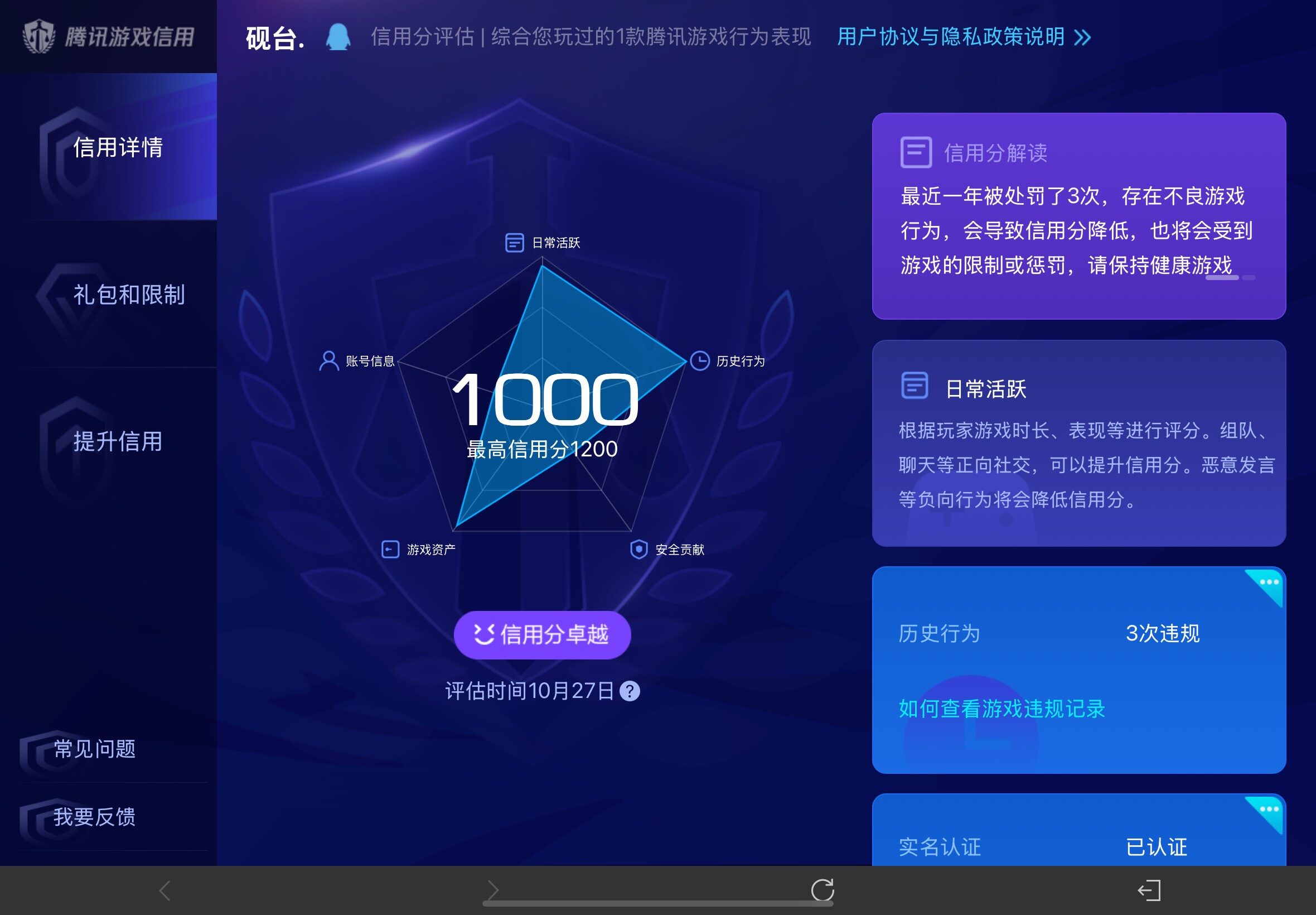Open 如何查看游戏违规记录 link
Image resolution: width=1316 pixels, height=915 pixels.
(1001, 709)
